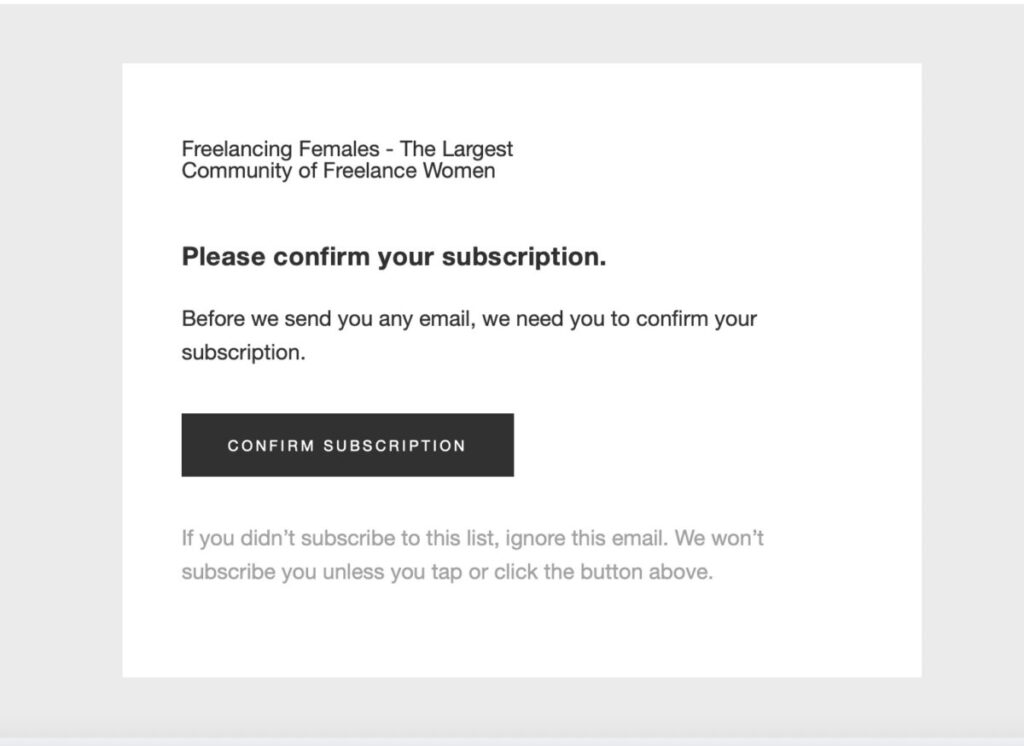Screen dimensions: 1024x746
Task: Click the words 'The Largest' in the header
Action: click(x=456, y=149)
